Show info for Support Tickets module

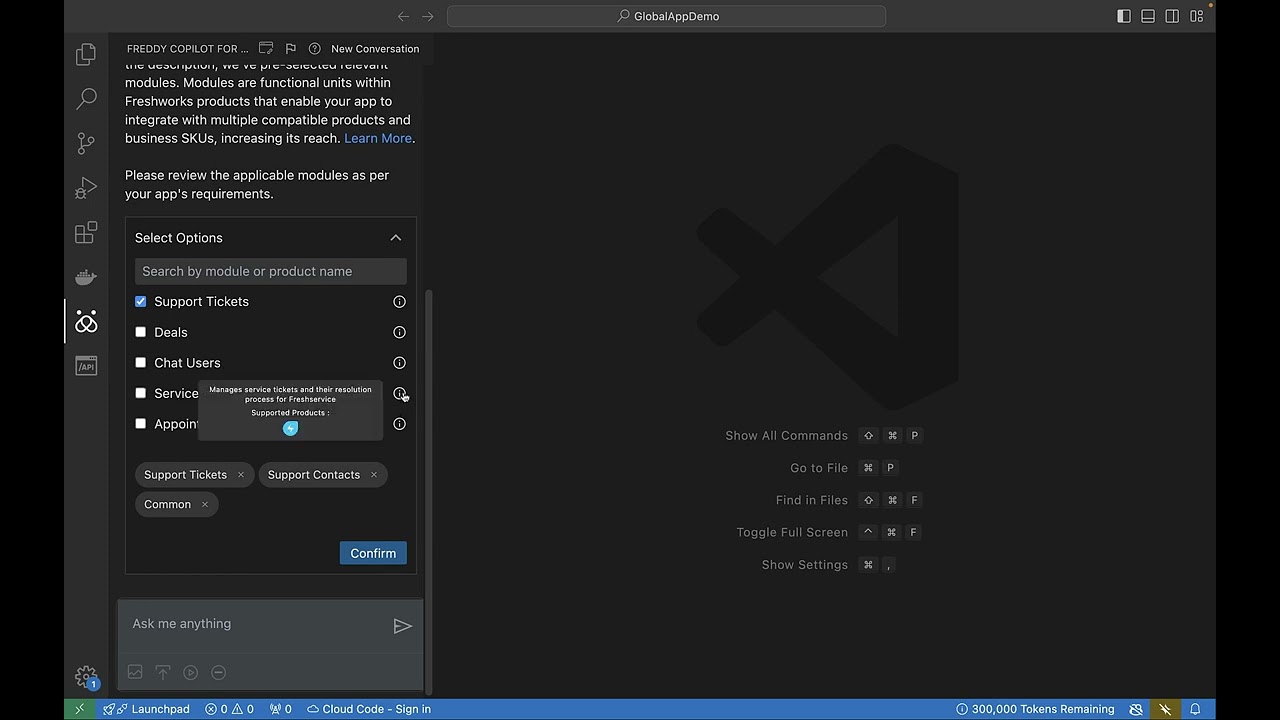[399, 301]
